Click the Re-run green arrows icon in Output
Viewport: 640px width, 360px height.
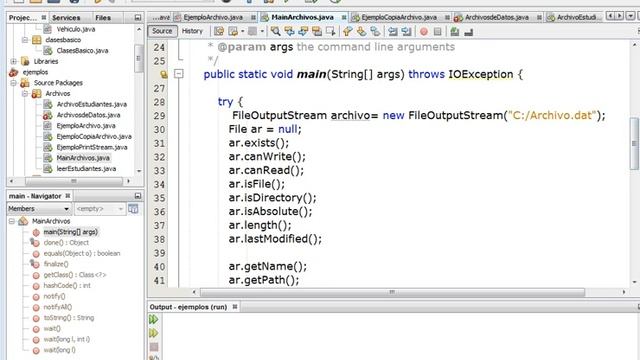click(x=153, y=319)
